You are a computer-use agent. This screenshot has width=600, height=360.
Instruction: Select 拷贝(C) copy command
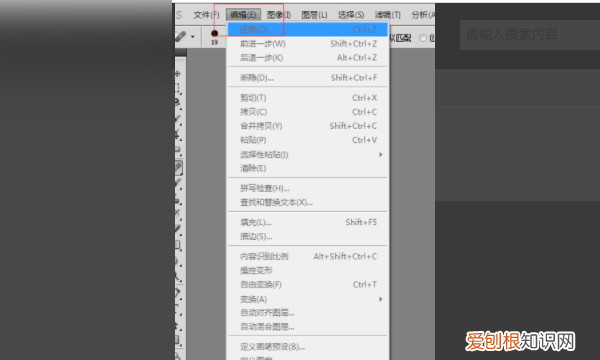(x=308, y=112)
